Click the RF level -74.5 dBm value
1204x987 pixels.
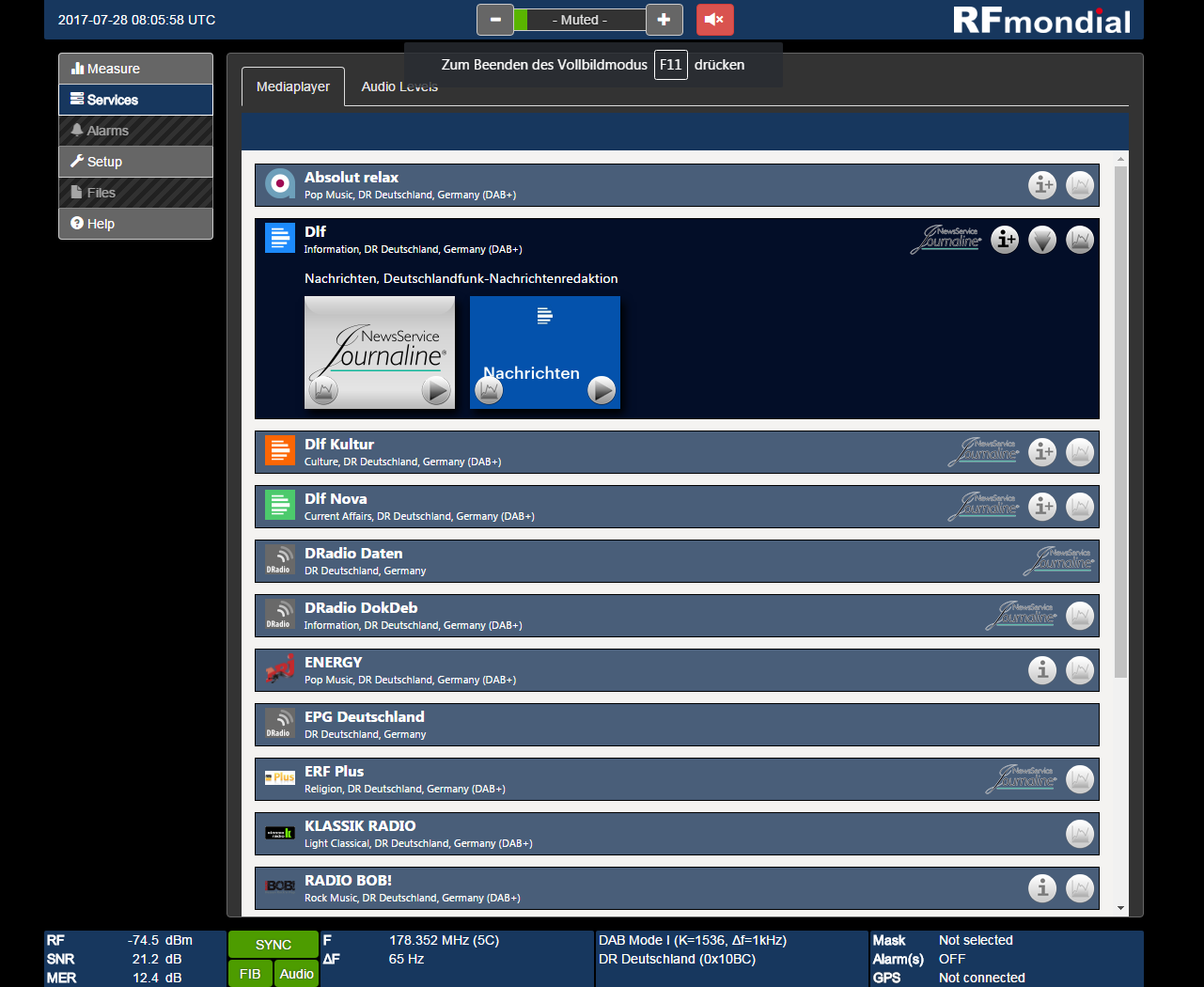click(x=160, y=940)
